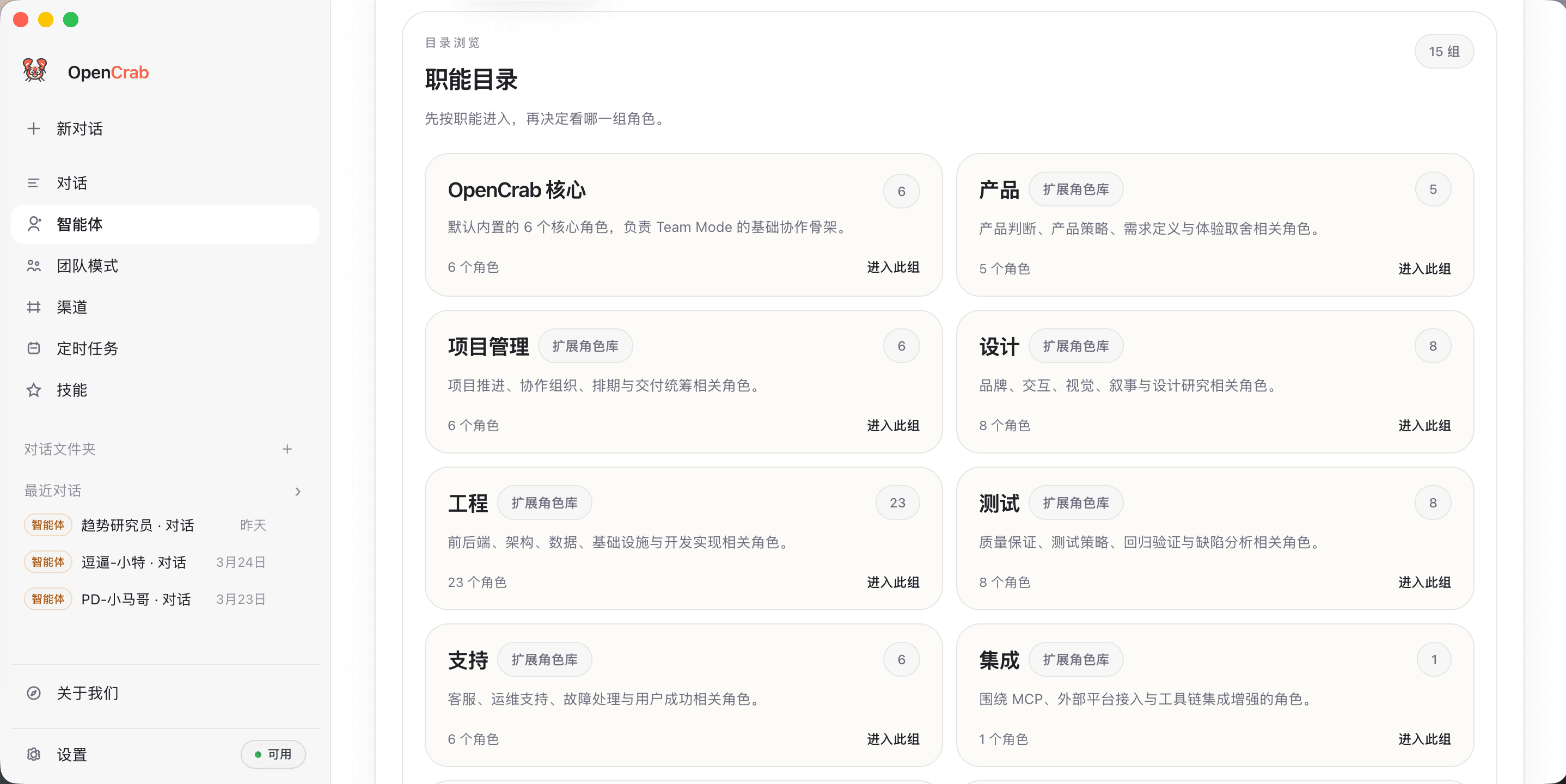1566x784 pixels.
Task: Switch to 团队模式 in the sidebar
Action: pyautogui.click(x=88, y=266)
